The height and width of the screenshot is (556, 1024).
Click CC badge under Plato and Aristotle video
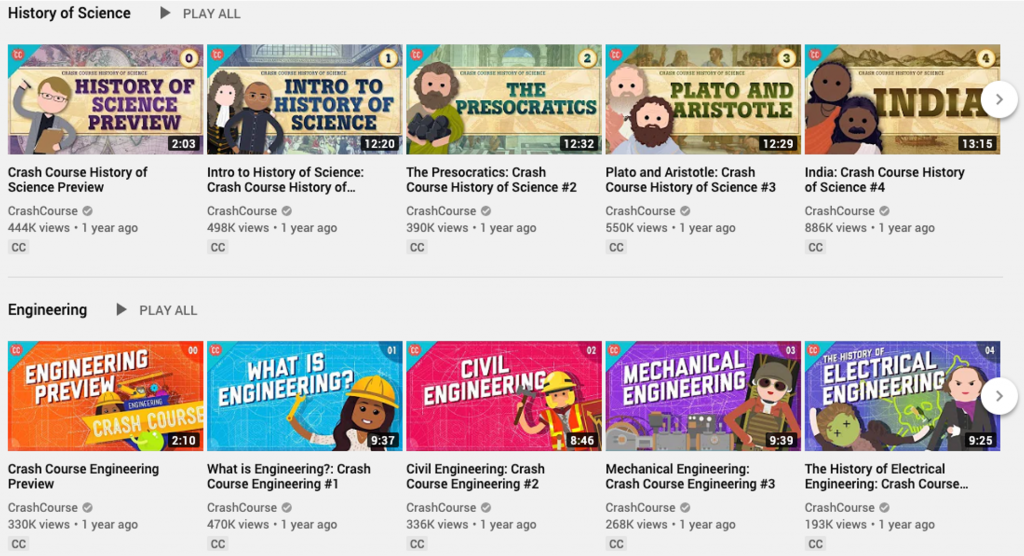[x=616, y=248]
